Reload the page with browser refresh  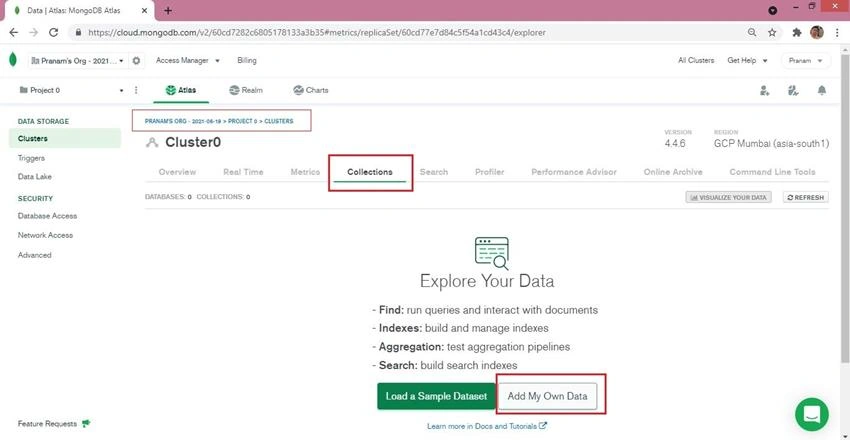click(53, 33)
